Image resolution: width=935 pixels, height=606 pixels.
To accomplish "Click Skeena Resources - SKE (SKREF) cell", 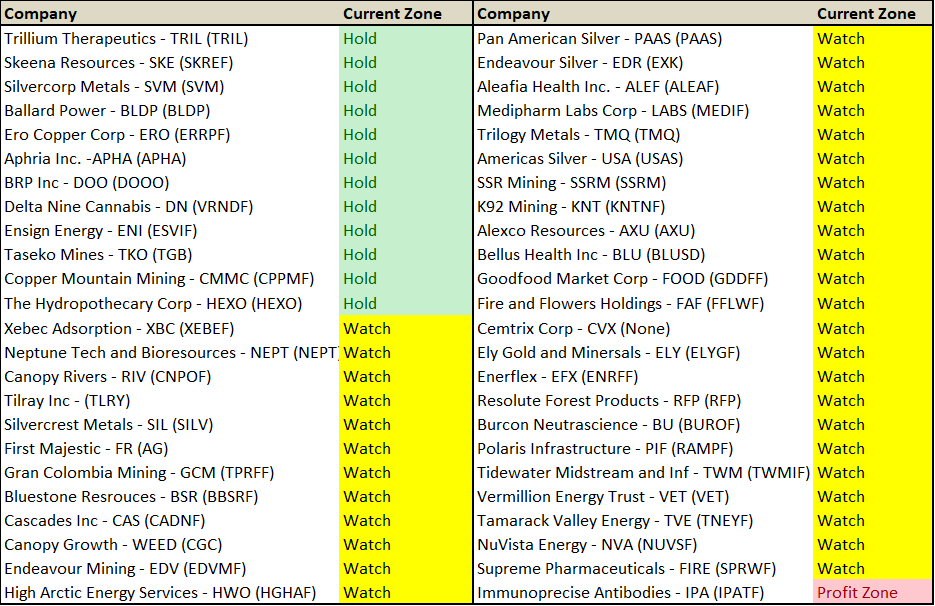I will [x=170, y=63].
